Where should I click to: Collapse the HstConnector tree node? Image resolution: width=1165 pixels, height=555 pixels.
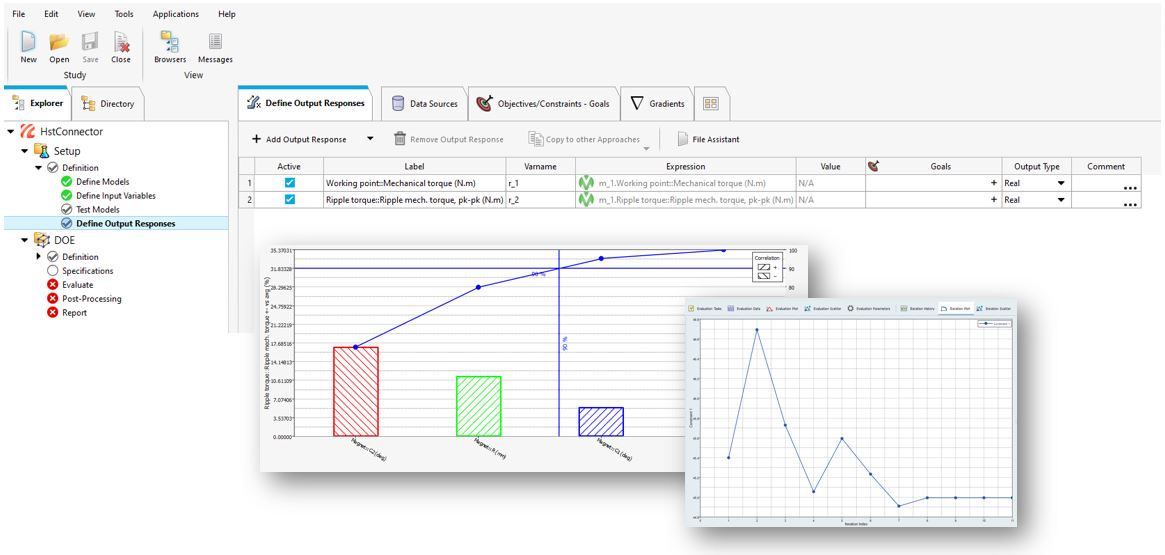(11, 132)
